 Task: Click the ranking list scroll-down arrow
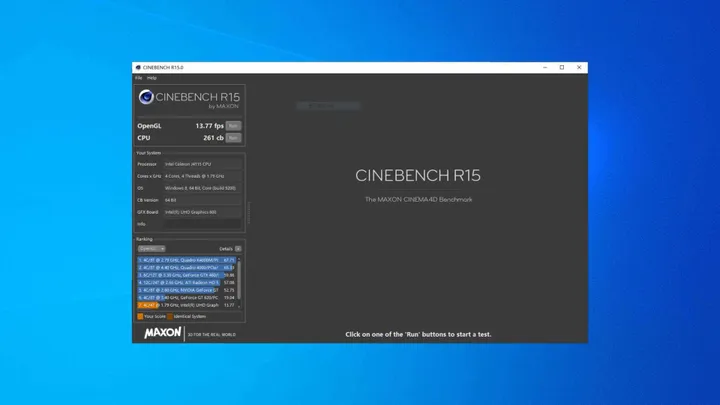click(239, 306)
